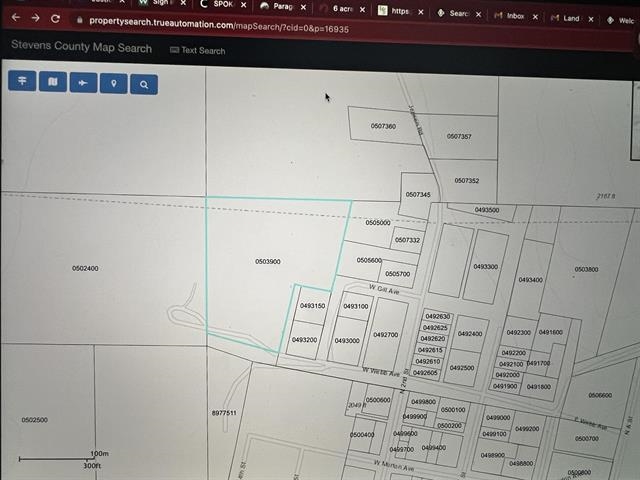Select parcel 0507360 on the map
Viewport: 640px width, 480px height.
[382, 126]
